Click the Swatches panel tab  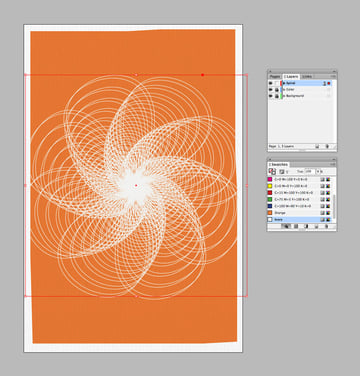tap(279, 165)
